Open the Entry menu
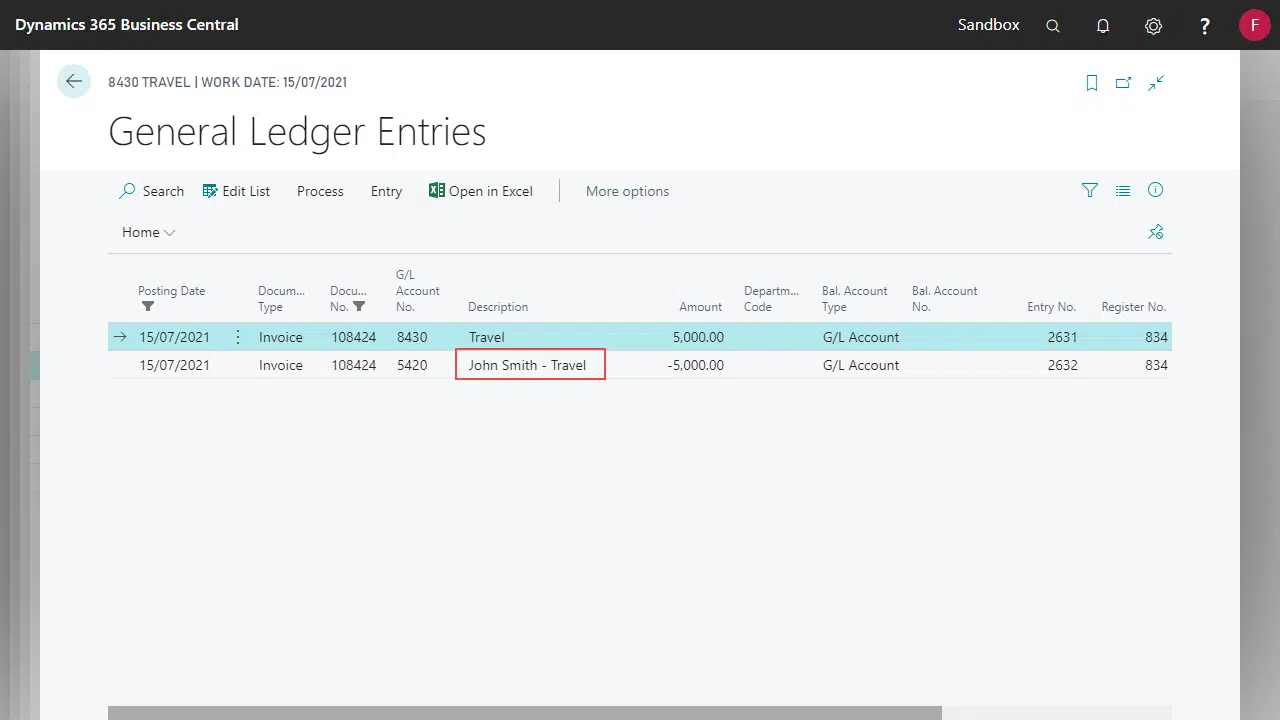Viewport: 1280px width, 720px height. [x=386, y=191]
